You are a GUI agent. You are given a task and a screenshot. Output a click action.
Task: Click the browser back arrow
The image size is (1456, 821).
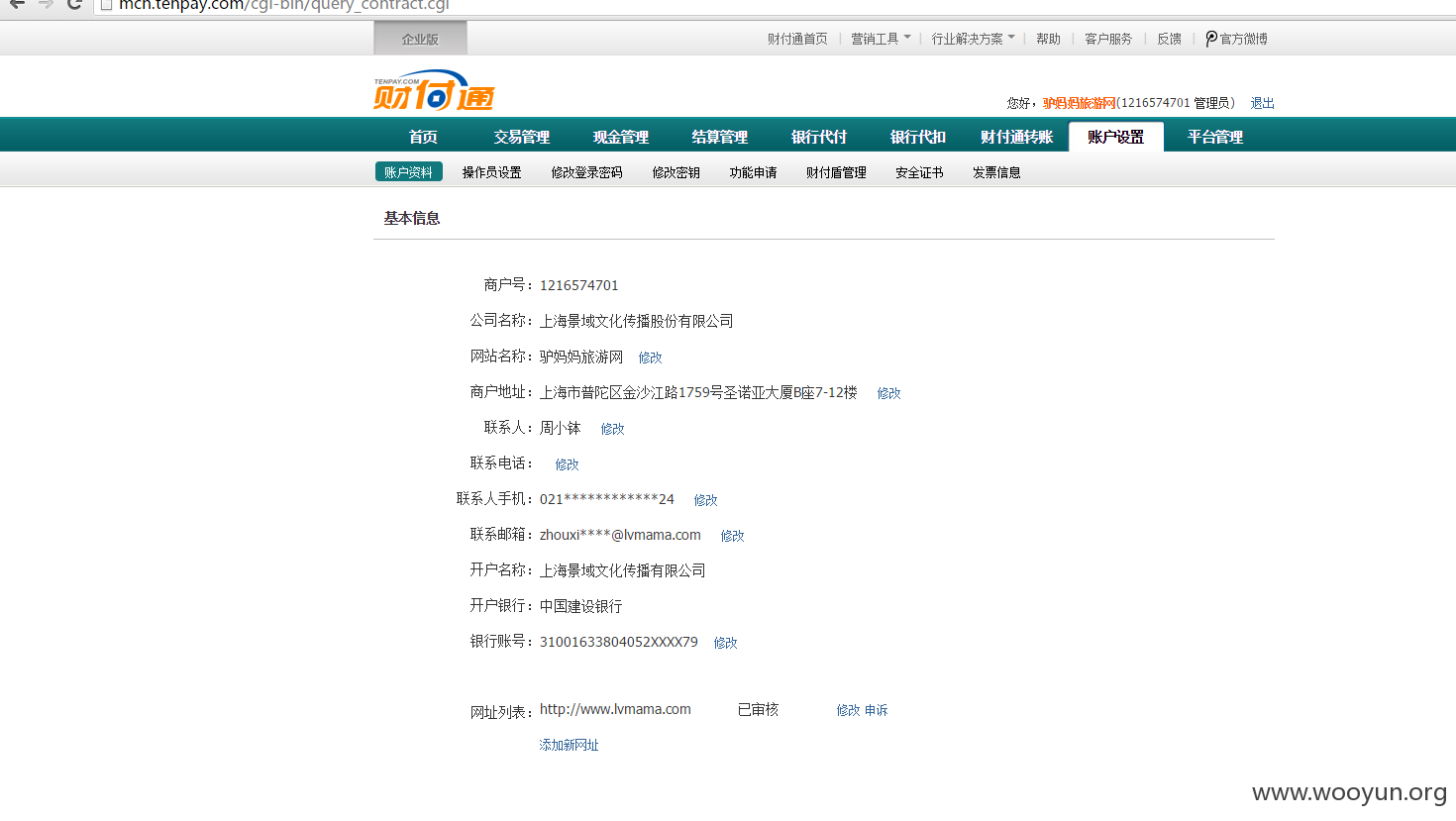click(x=17, y=4)
